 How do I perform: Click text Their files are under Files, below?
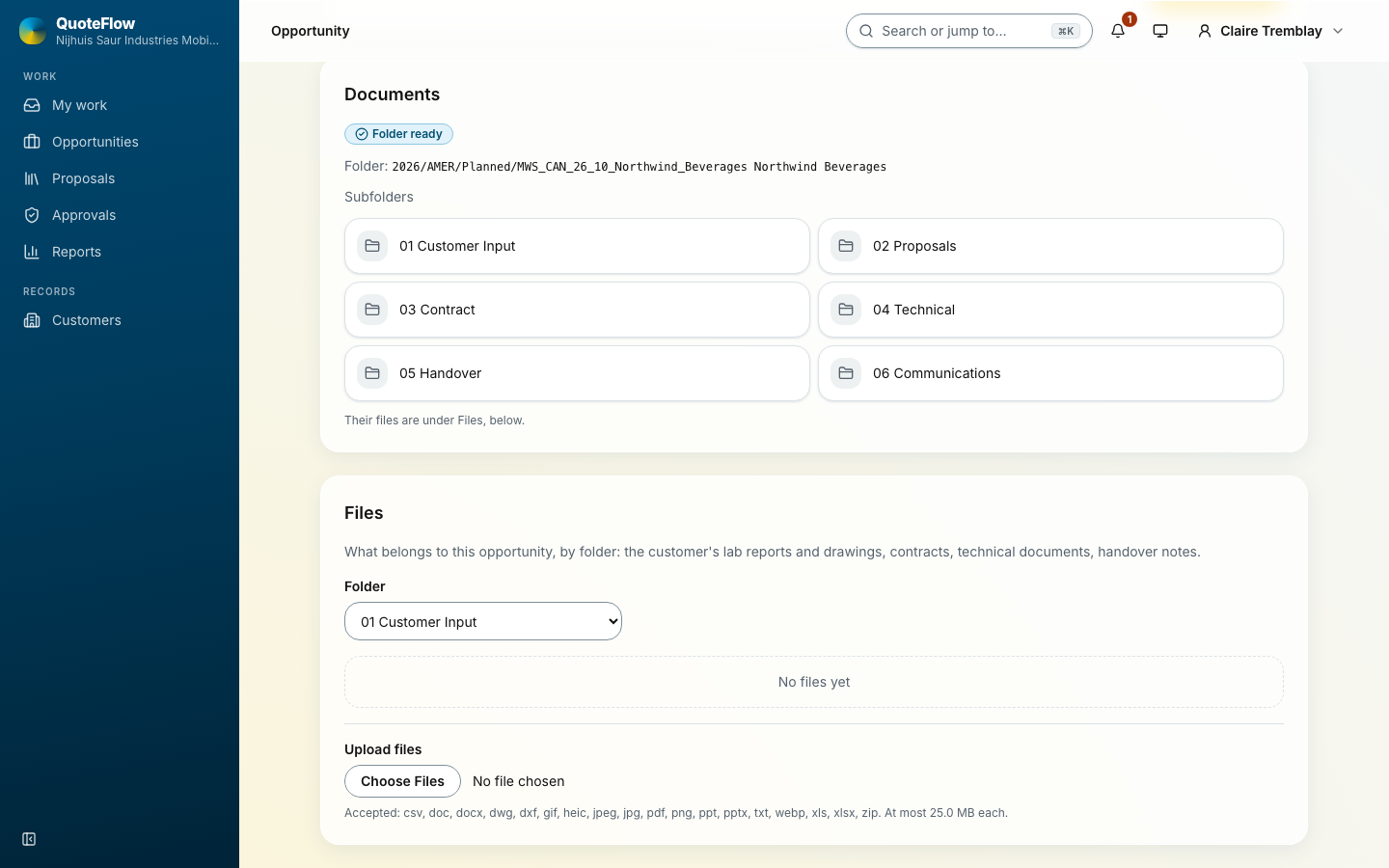(x=434, y=420)
